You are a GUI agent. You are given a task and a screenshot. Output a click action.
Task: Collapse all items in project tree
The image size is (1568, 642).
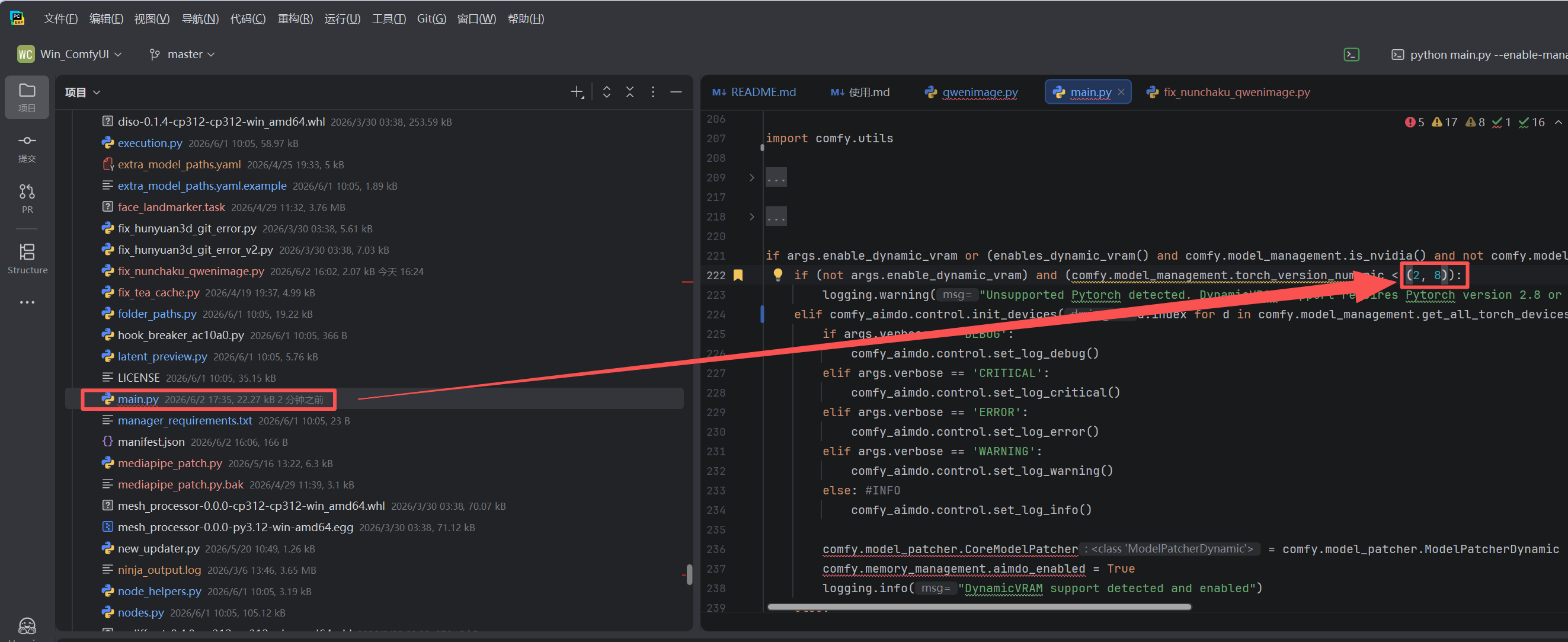[629, 92]
